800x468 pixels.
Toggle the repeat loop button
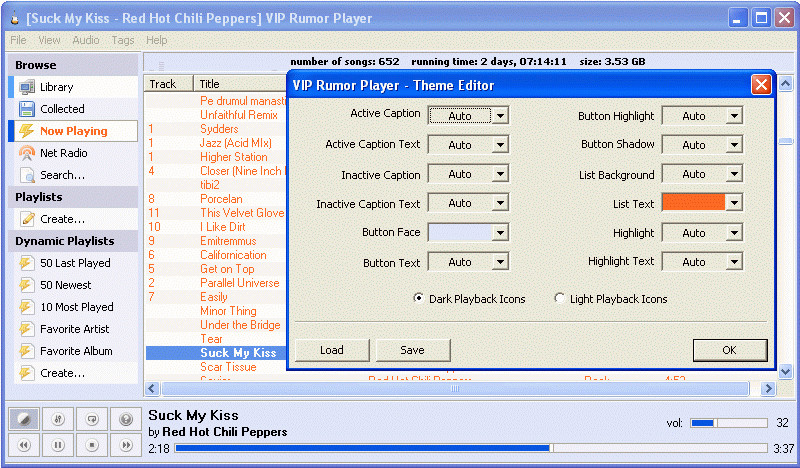[92, 420]
